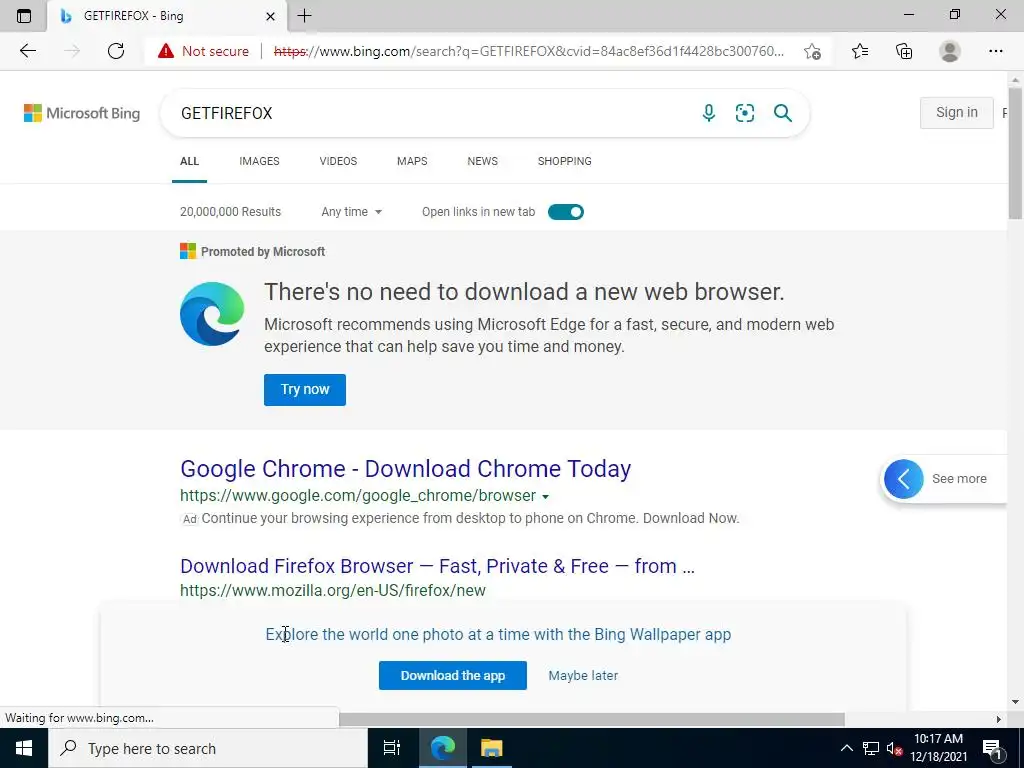
Task: Click the See more blue arrow
Action: click(904, 479)
